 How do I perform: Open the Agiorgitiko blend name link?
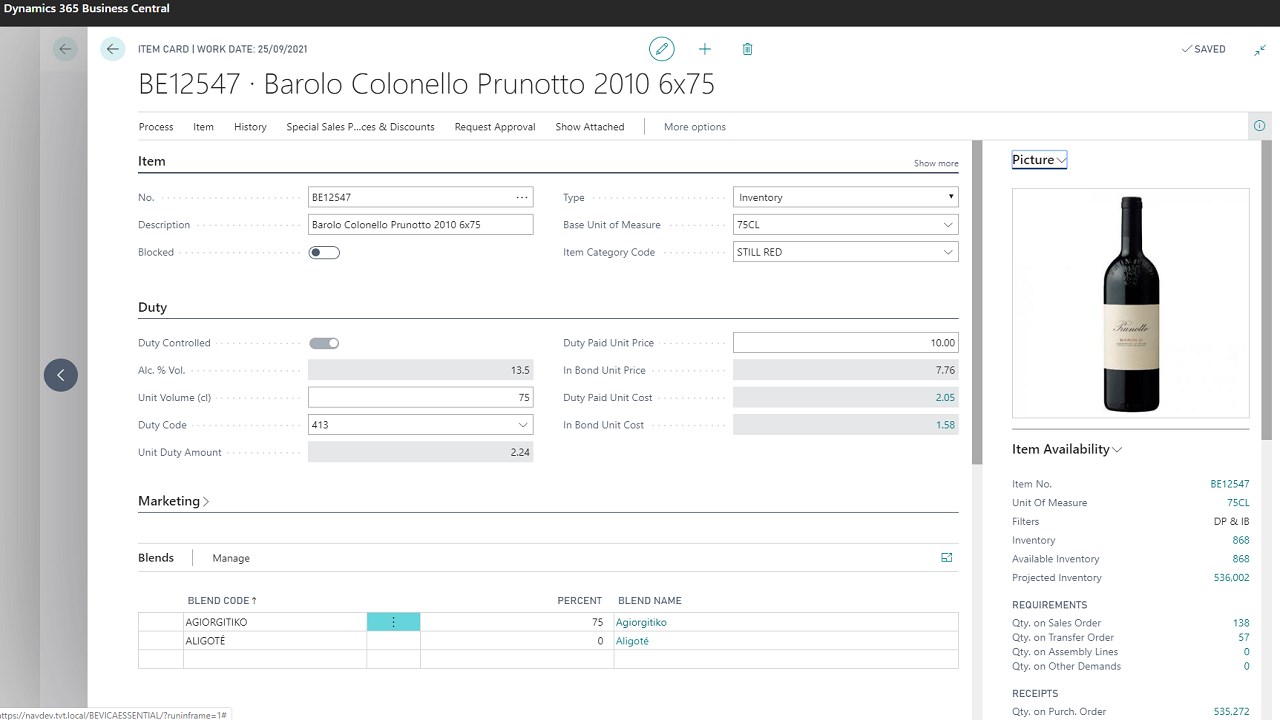click(x=641, y=622)
